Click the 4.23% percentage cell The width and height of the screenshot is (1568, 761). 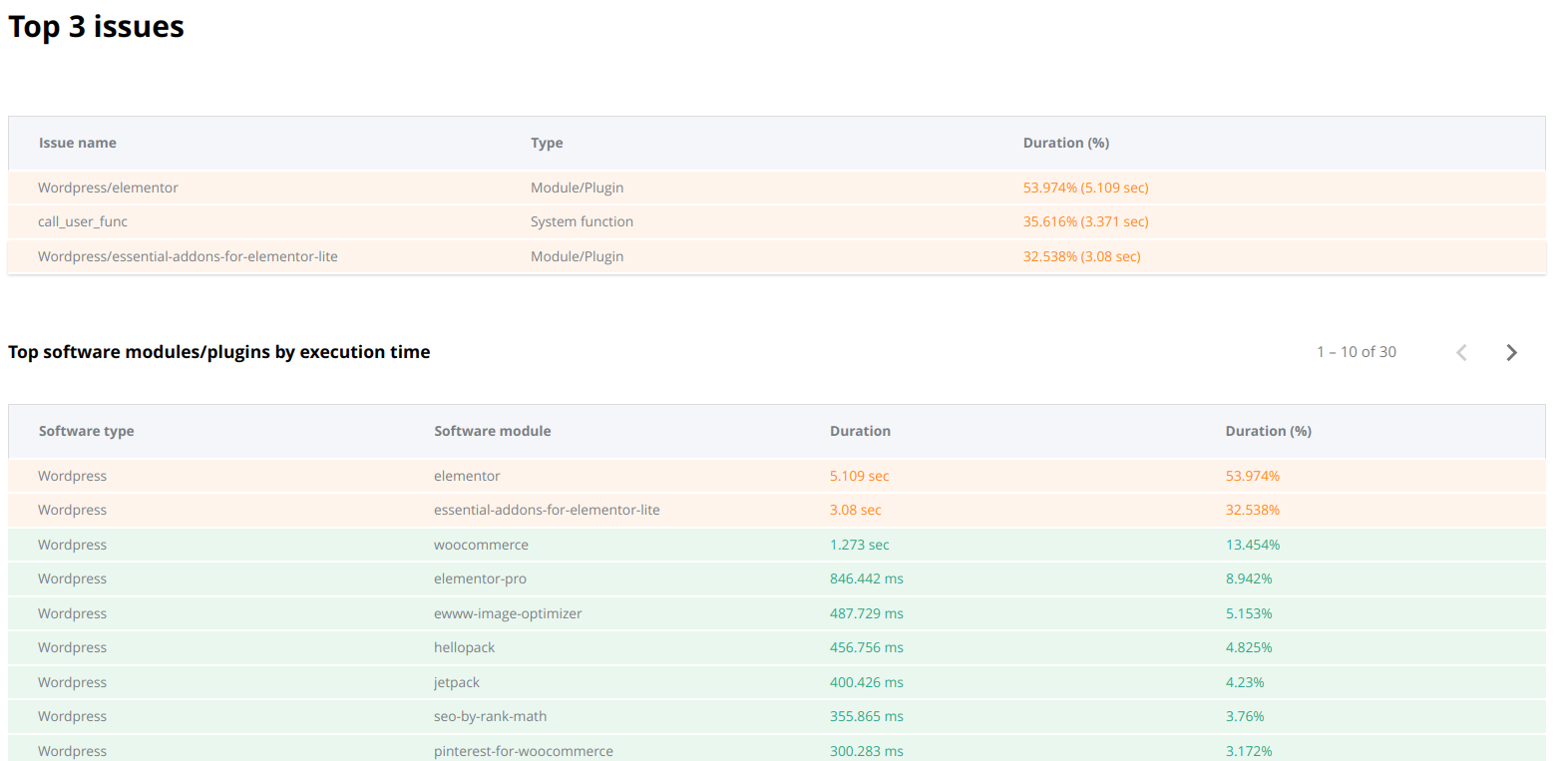tap(1245, 682)
